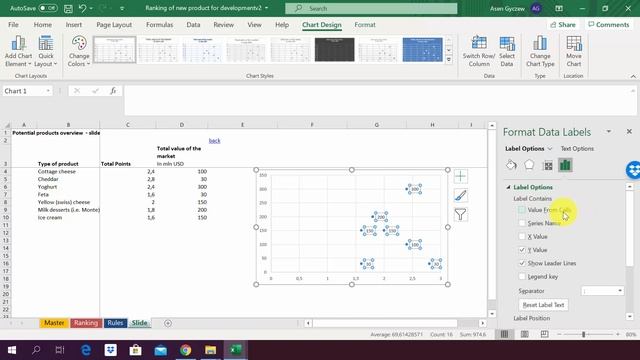Open the Insert tab
Screen dimensions: 640x360
(x=73, y=24)
